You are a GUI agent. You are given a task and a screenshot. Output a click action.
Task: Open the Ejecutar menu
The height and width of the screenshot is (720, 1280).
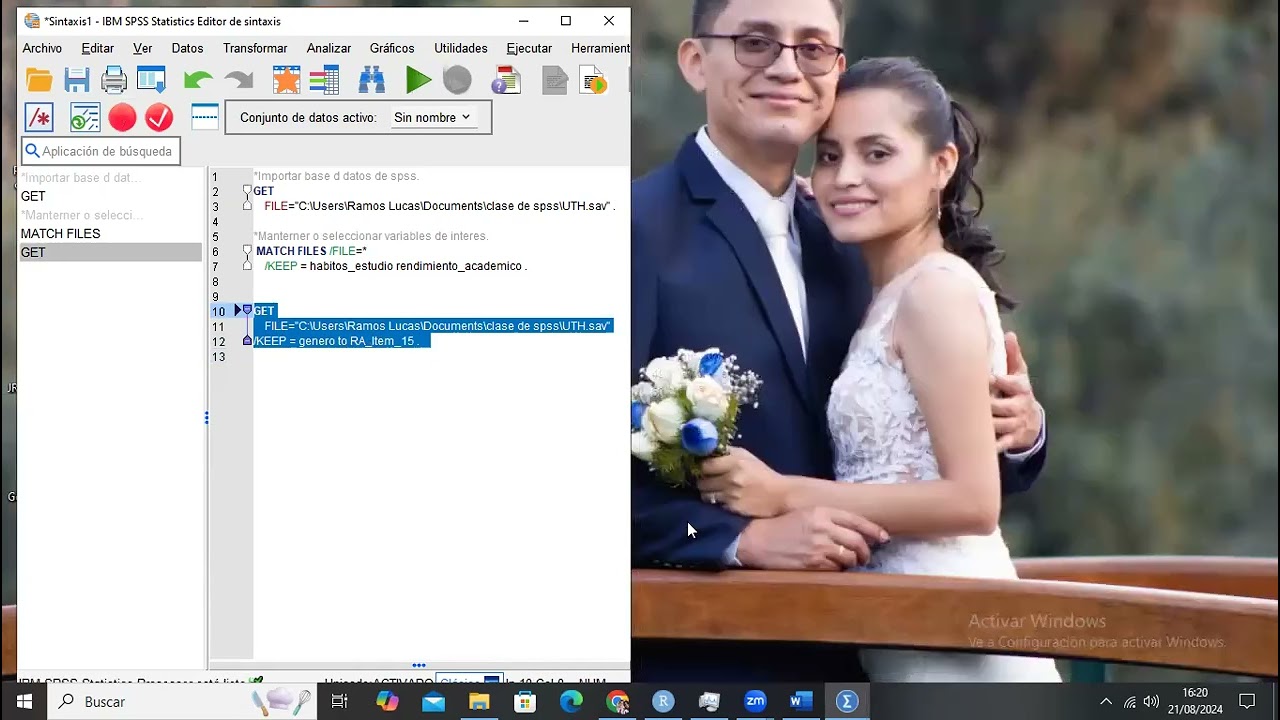529,48
